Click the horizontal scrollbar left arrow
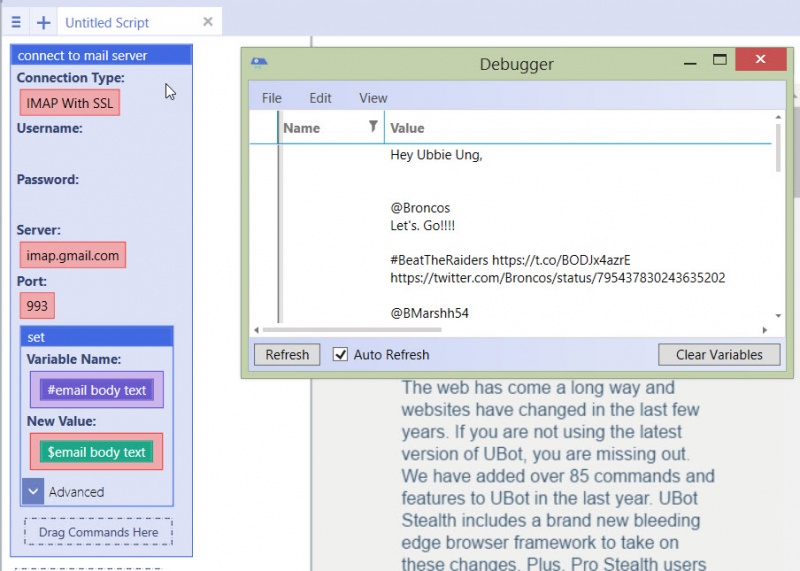The height and width of the screenshot is (571, 800). coord(256,330)
